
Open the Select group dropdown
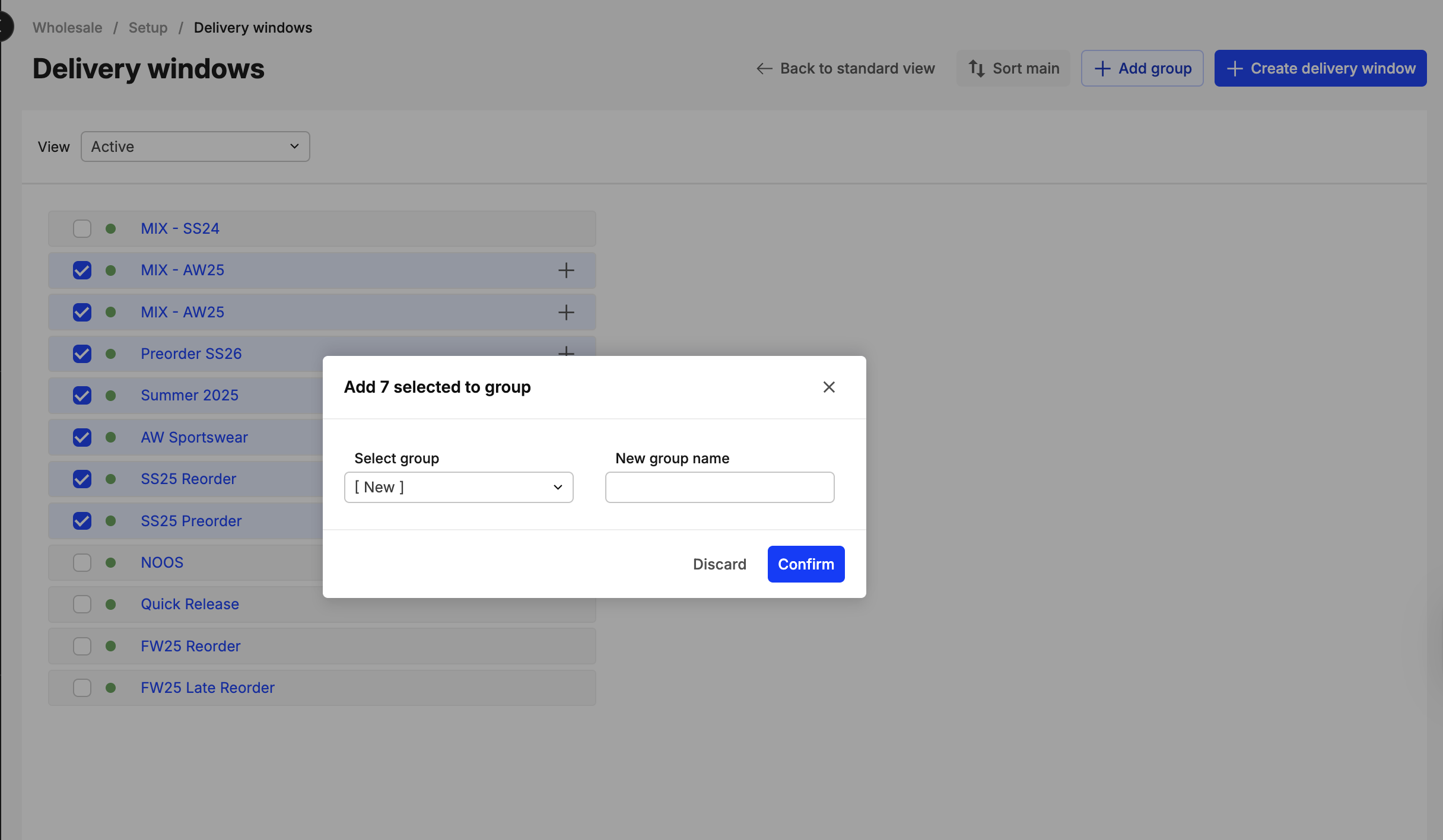(458, 488)
